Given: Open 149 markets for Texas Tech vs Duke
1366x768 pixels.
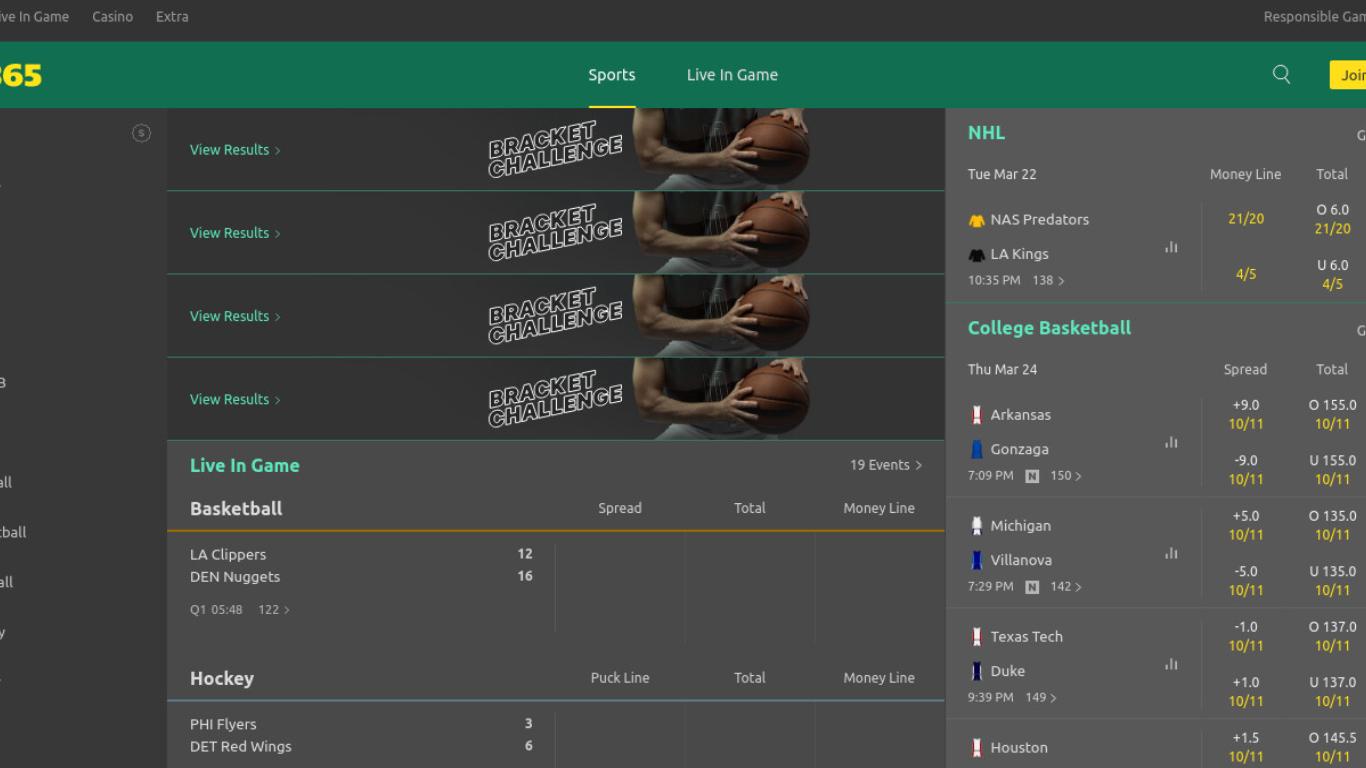Looking at the screenshot, I should pyautogui.click(x=1041, y=698).
